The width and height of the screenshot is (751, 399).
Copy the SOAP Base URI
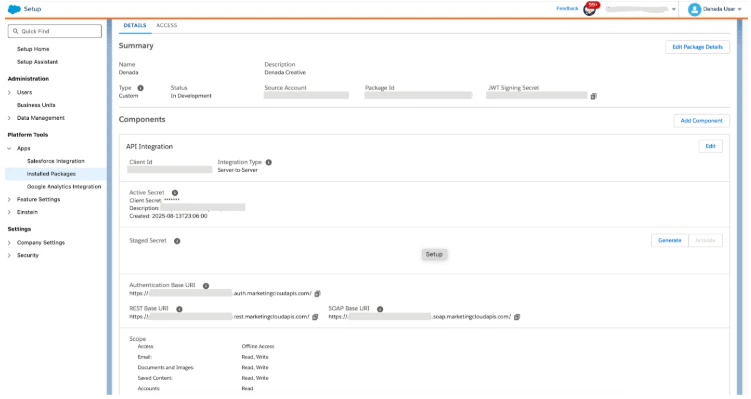tap(517, 317)
